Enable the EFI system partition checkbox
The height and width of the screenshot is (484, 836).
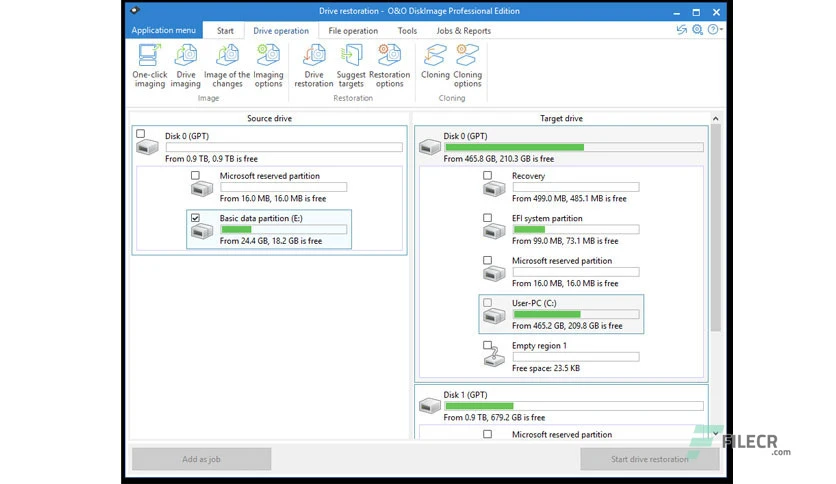[487, 218]
